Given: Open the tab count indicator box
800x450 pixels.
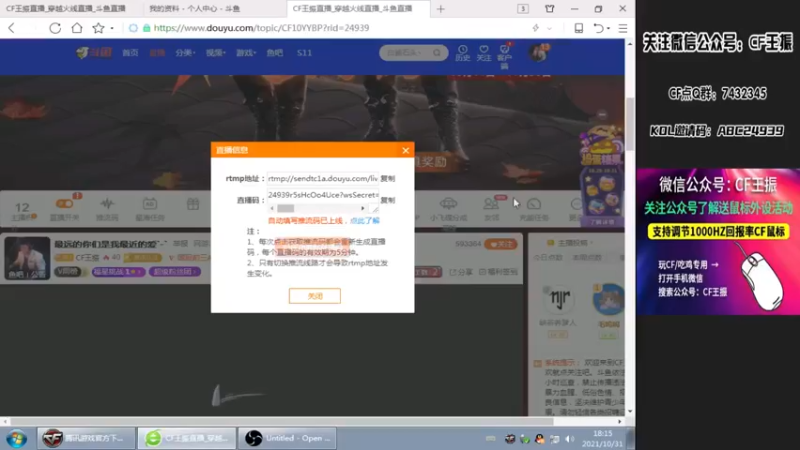Looking at the screenshot, I should tap(523, 9).
